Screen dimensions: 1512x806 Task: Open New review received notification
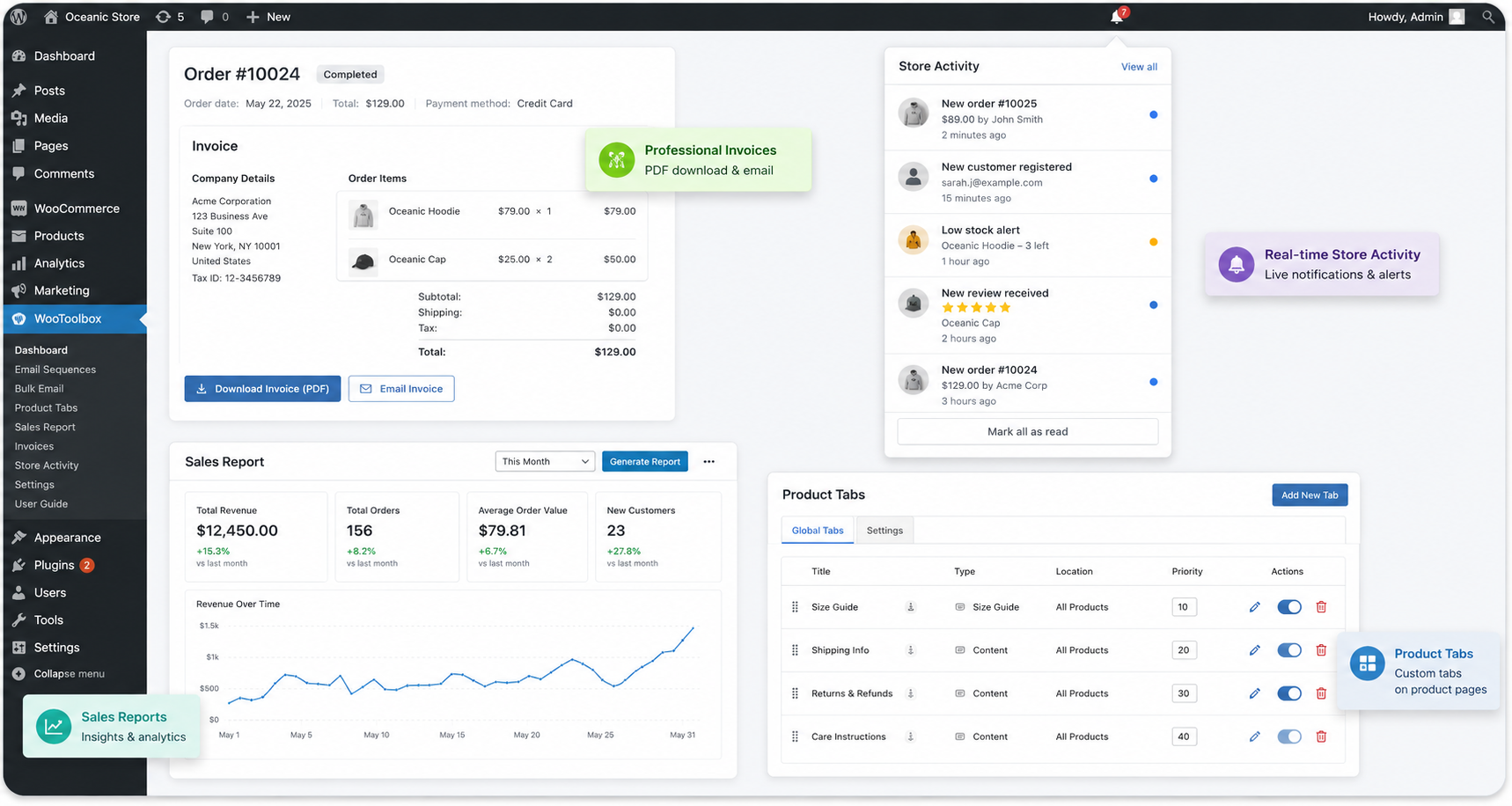click(x=1027, y=315)
